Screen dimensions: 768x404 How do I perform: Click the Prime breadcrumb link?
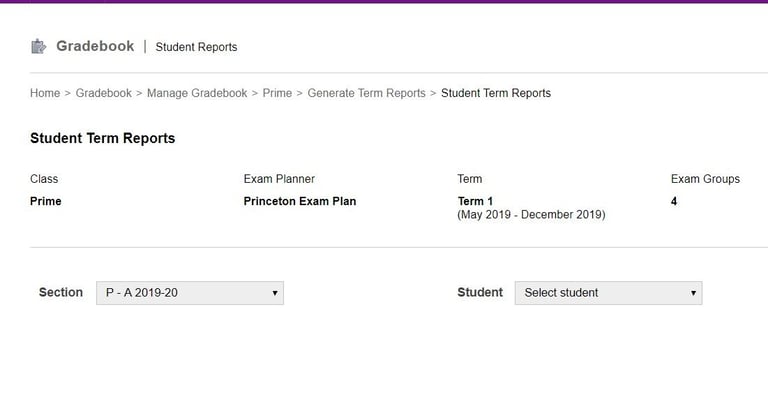[277, 93]
